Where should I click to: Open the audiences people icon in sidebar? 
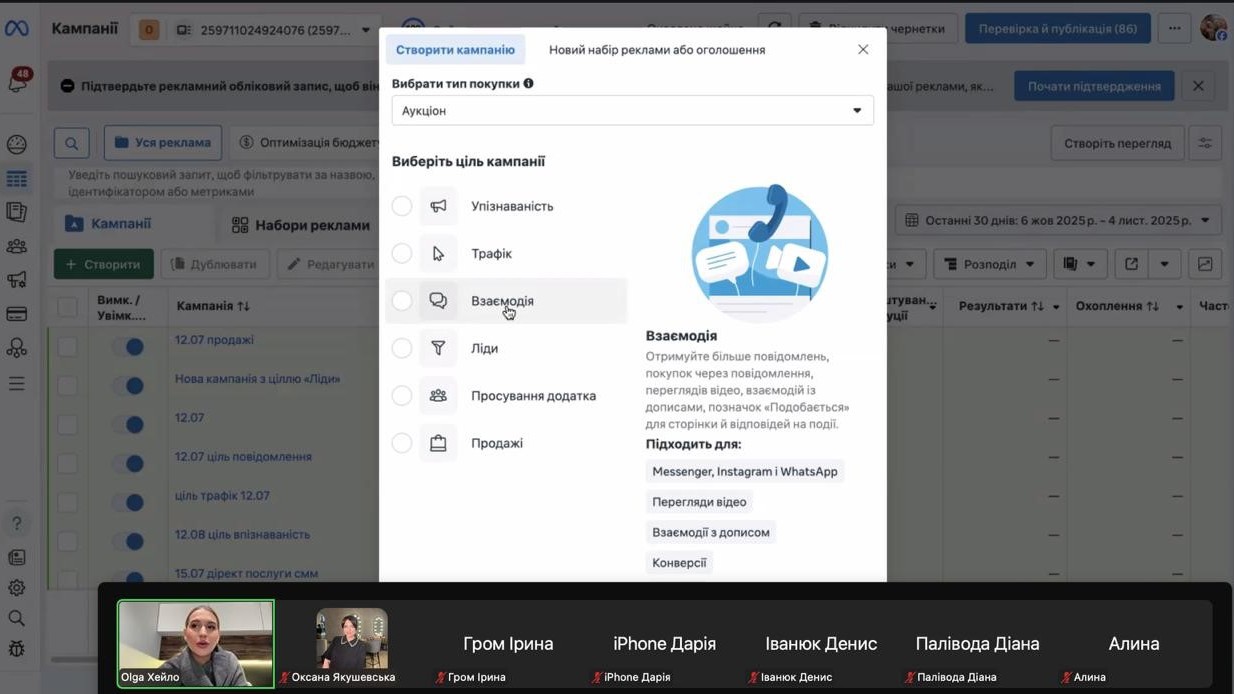[17, 246]
